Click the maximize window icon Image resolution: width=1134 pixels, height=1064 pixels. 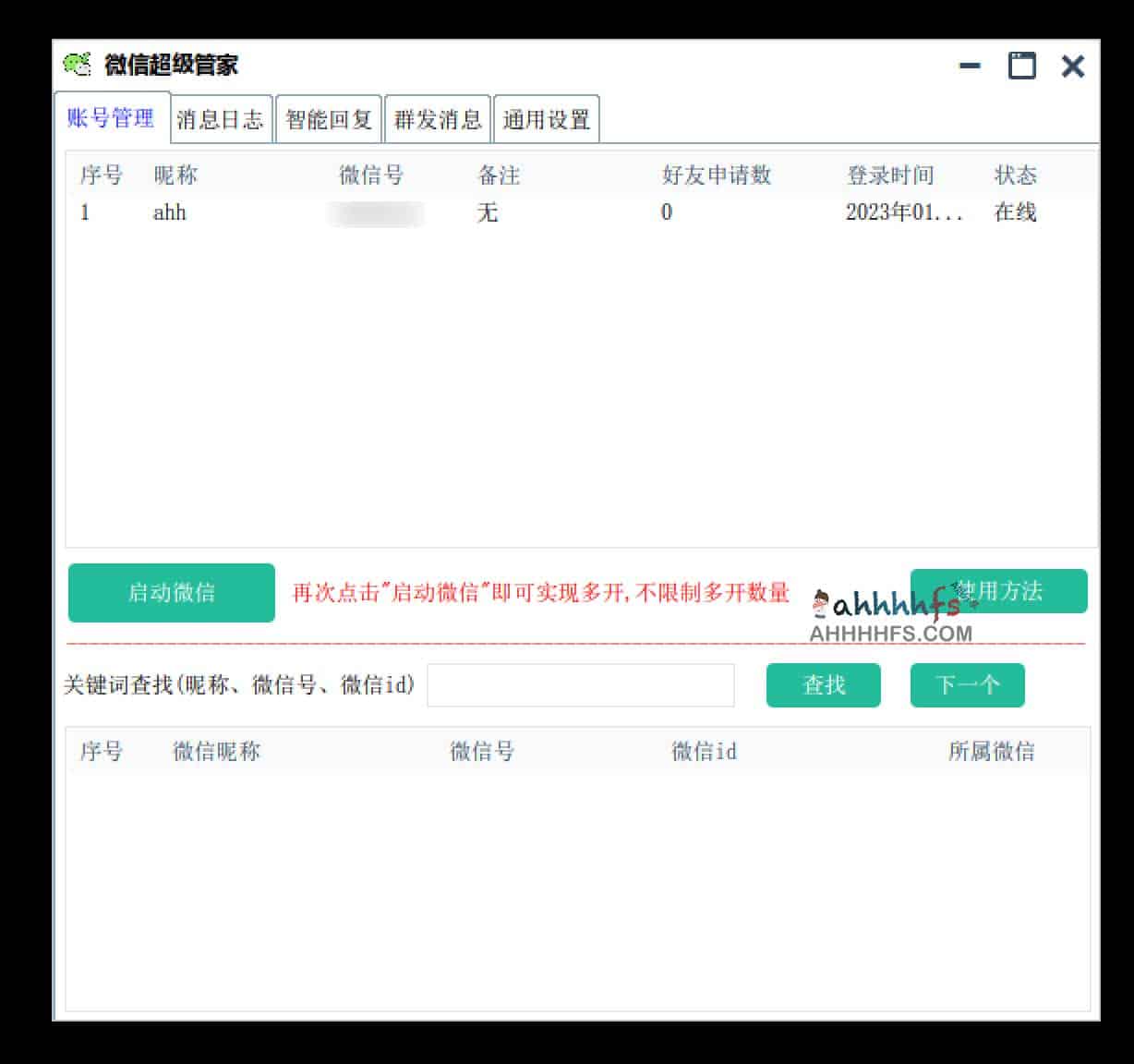(1021, 66)
